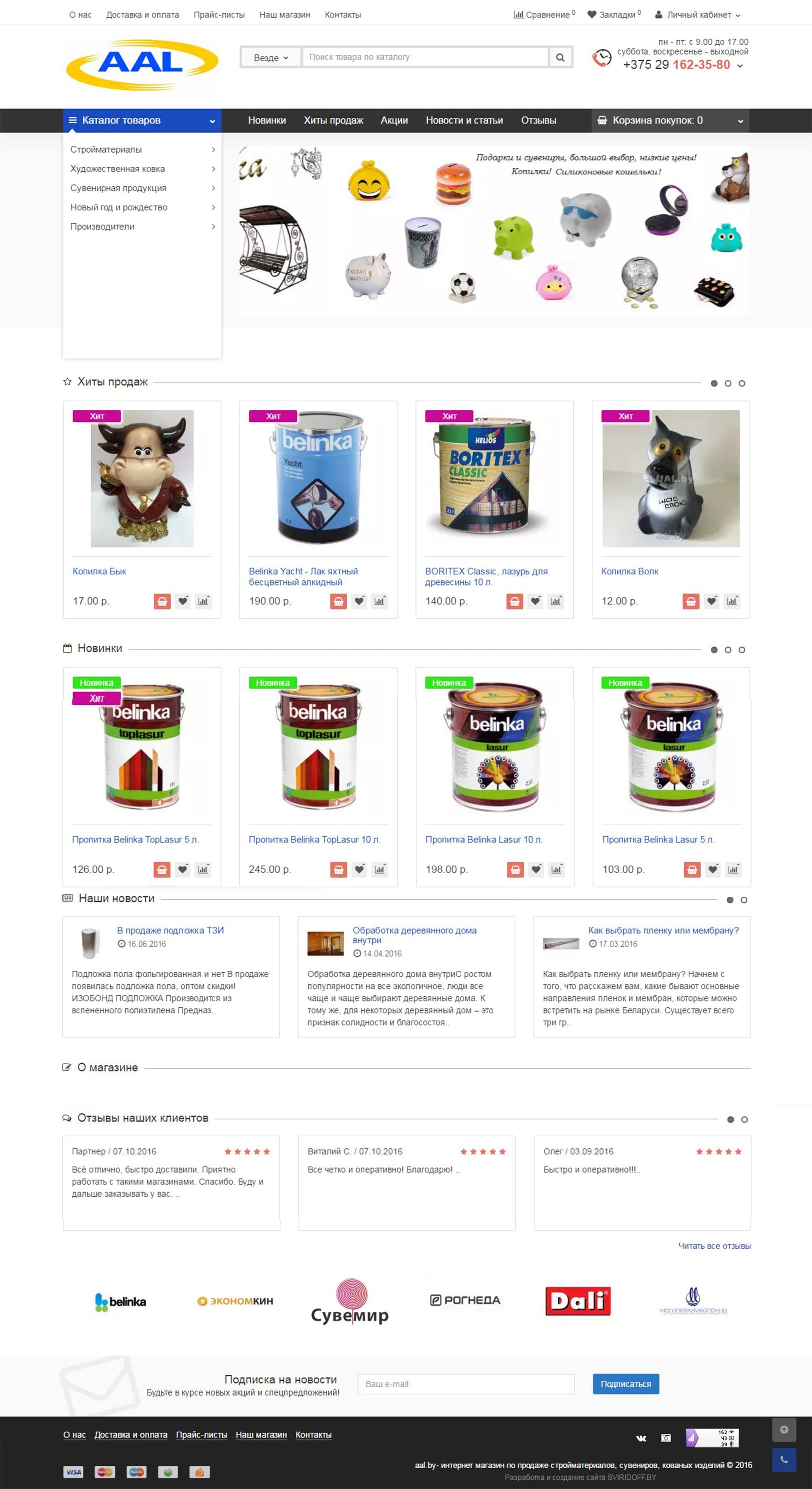Expand the Личный кабинет dropdown

pos(697,15)
